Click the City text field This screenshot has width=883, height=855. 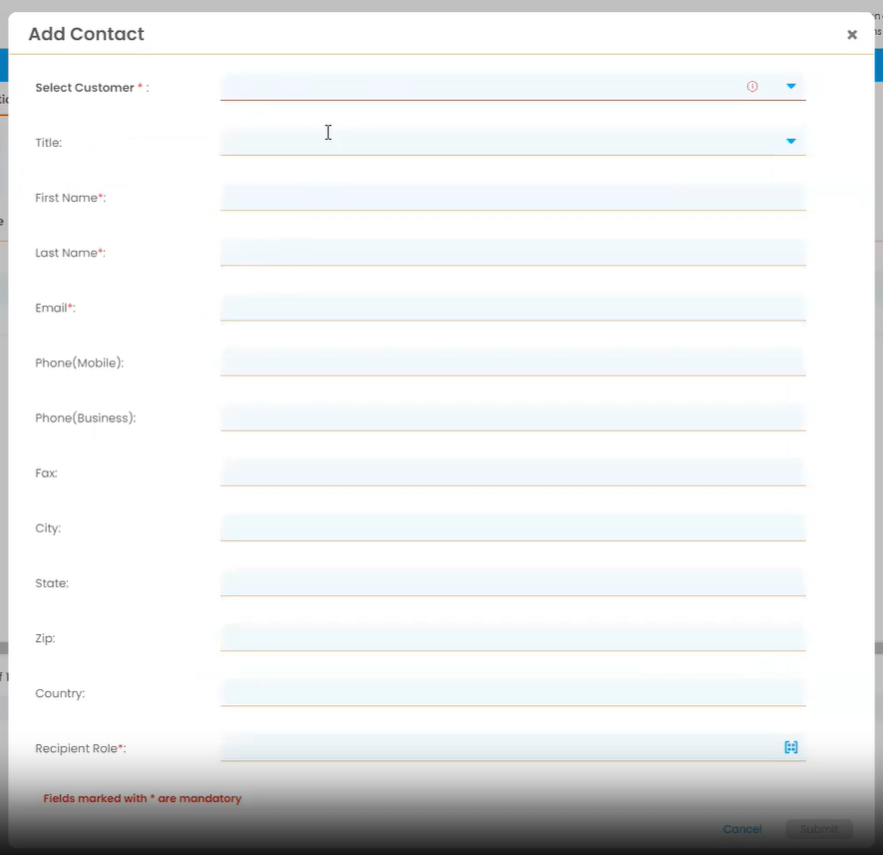[x=512, y=527]
